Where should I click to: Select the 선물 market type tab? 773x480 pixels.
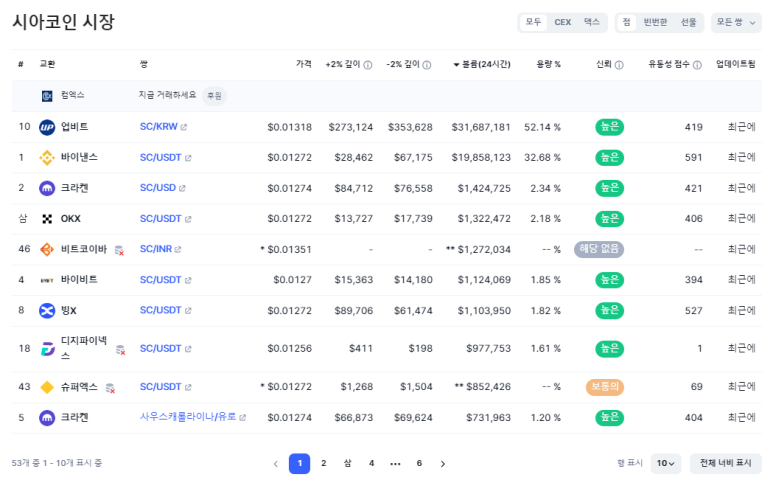(689, 22)
